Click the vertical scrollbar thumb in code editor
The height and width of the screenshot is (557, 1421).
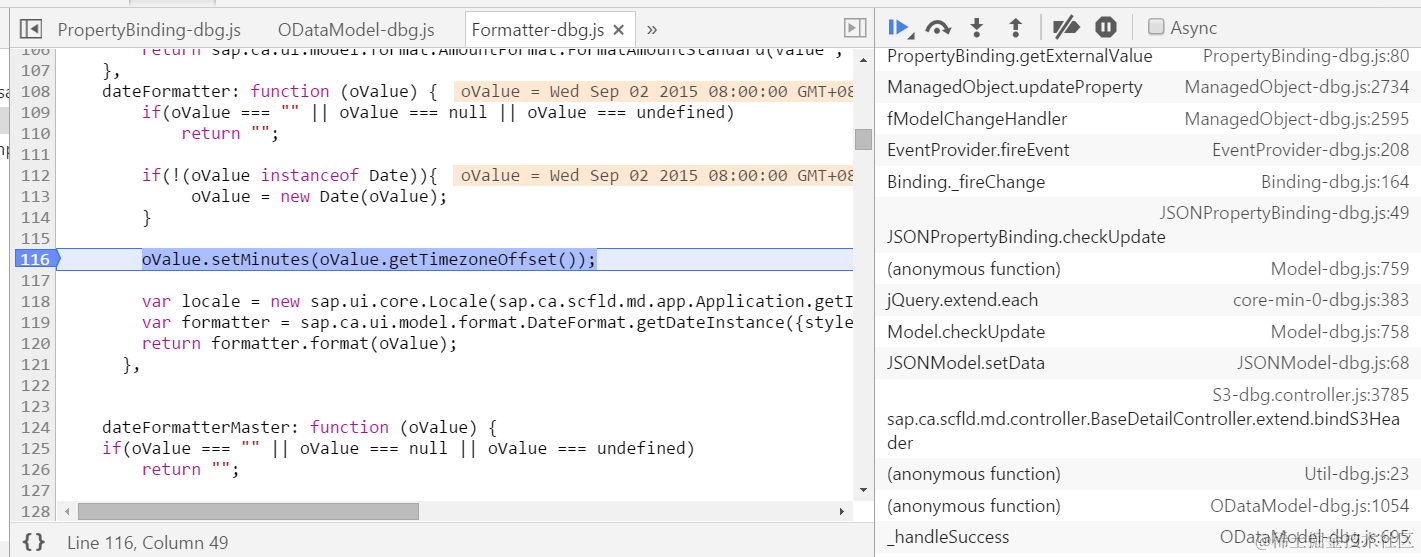pos(863,139)
